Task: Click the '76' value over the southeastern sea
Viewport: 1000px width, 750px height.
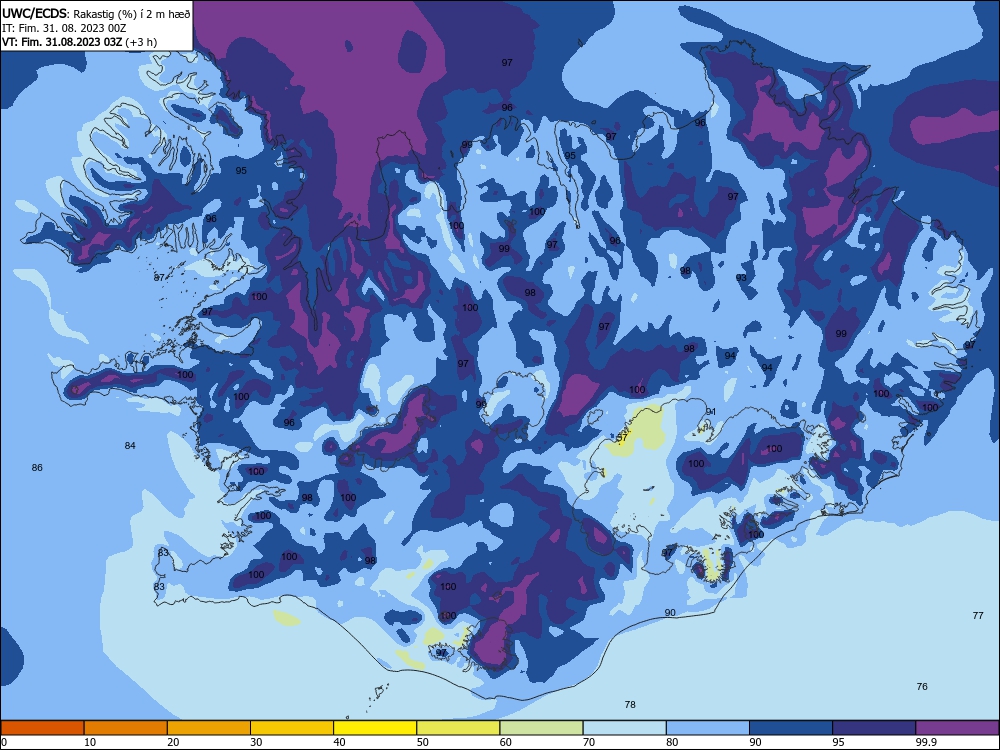Action: (922, 687)
